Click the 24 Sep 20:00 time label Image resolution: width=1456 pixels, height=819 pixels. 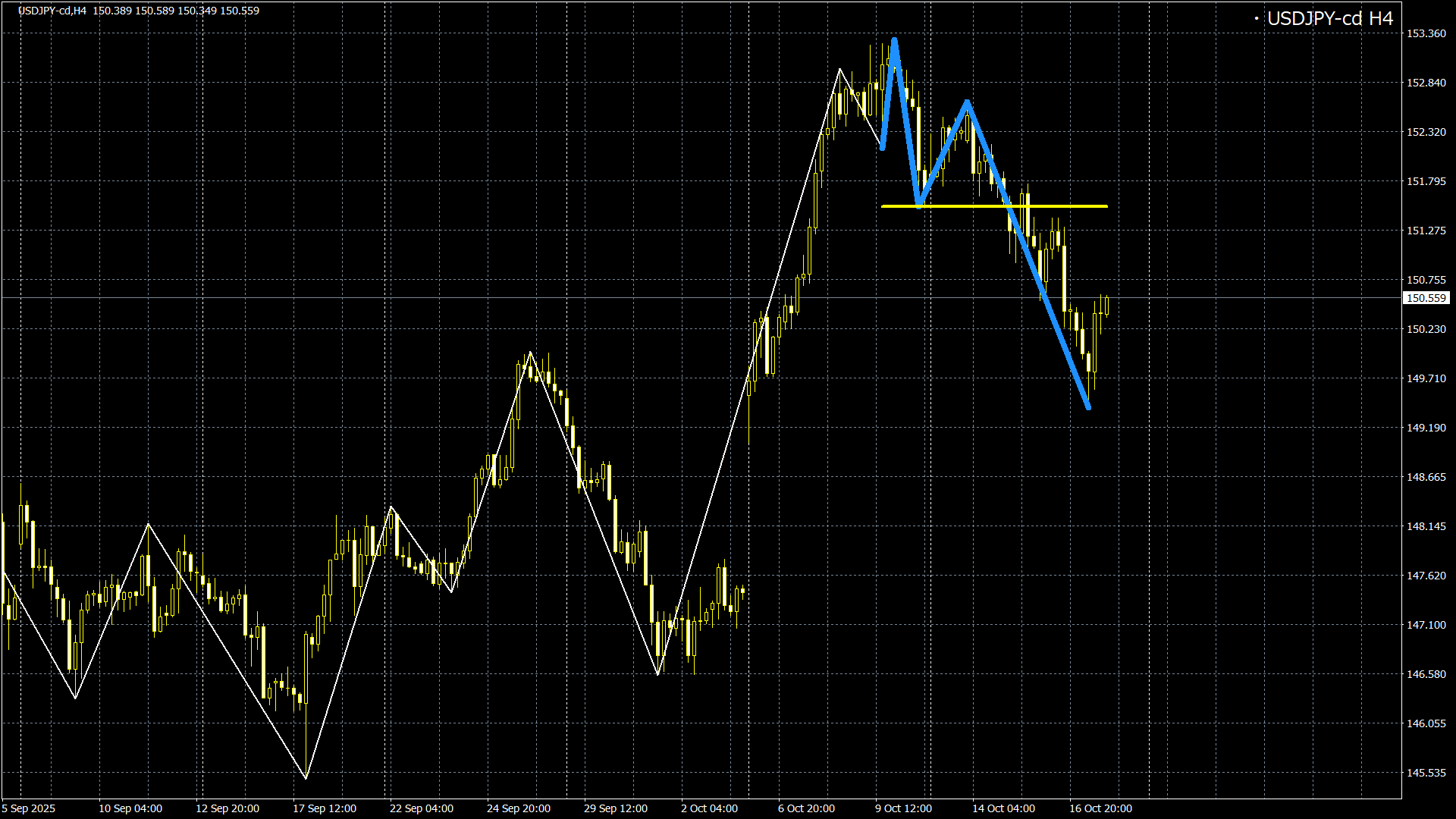pos(519,808)
